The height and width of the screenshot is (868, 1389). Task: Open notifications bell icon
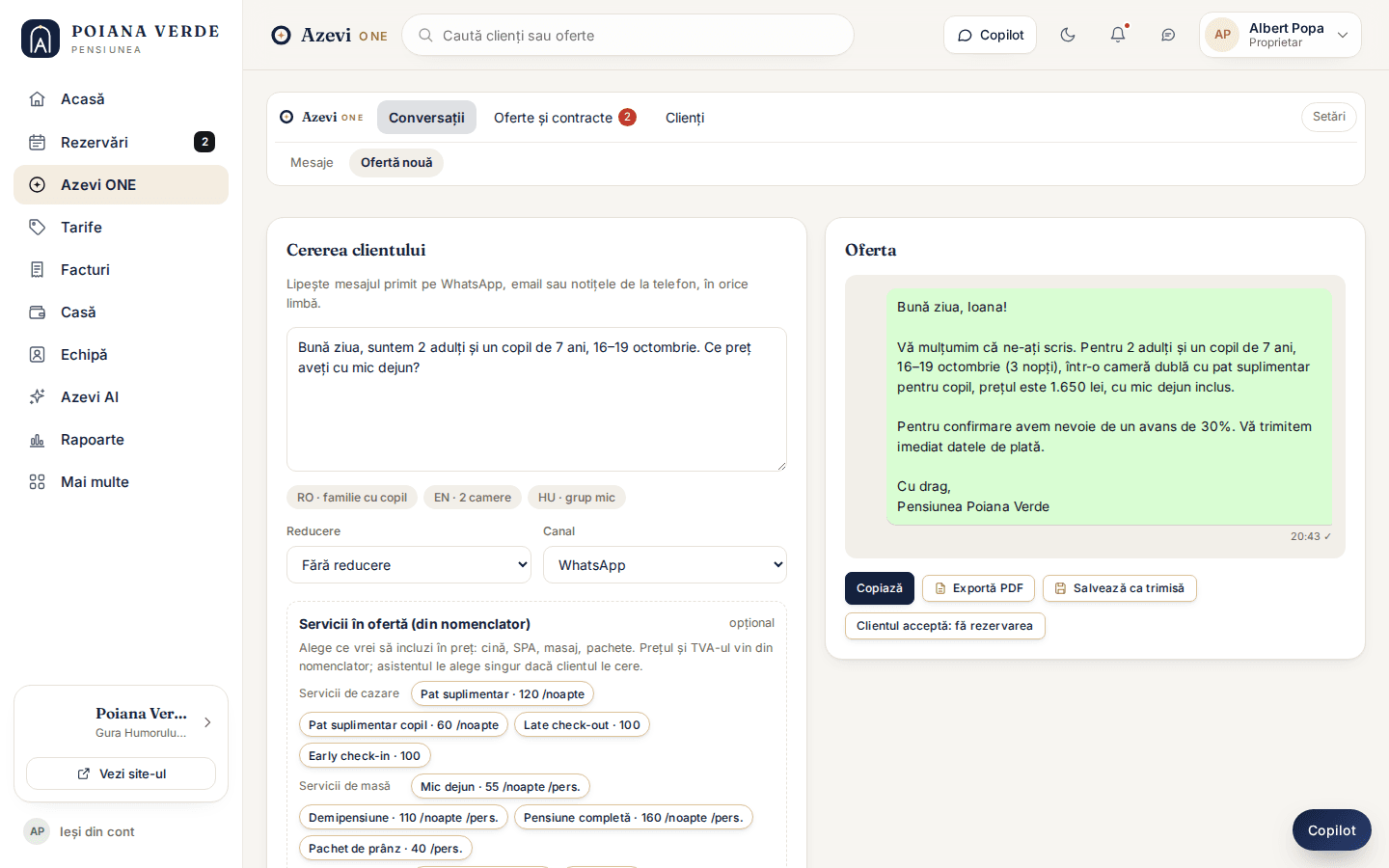(1118, 35)
